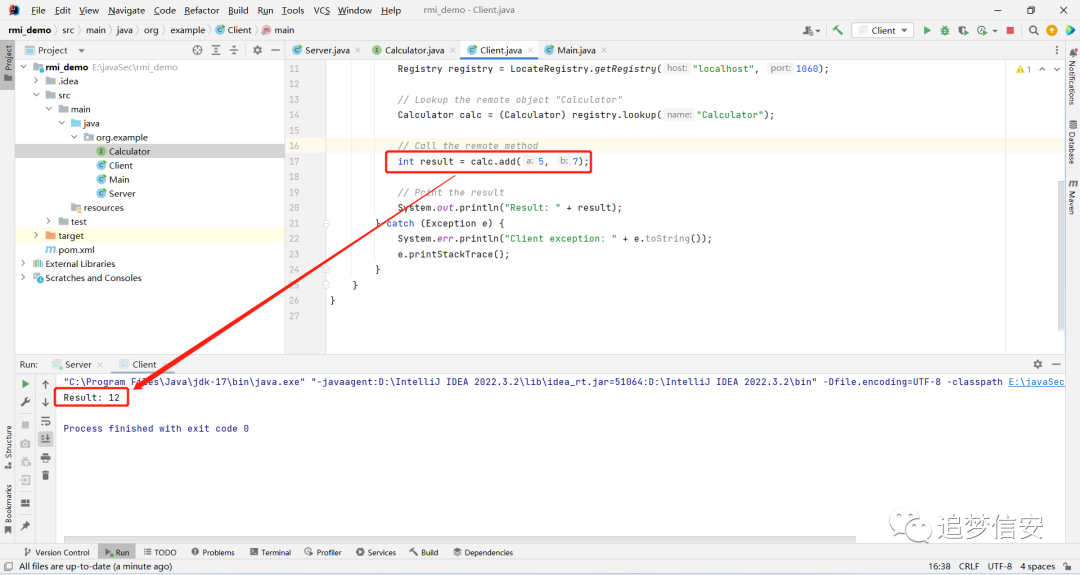Open the classpath link in console output
Image resolution: width=1080 pixels, height=575 pixels.
pyautogui.click(x=1036, y=381)
